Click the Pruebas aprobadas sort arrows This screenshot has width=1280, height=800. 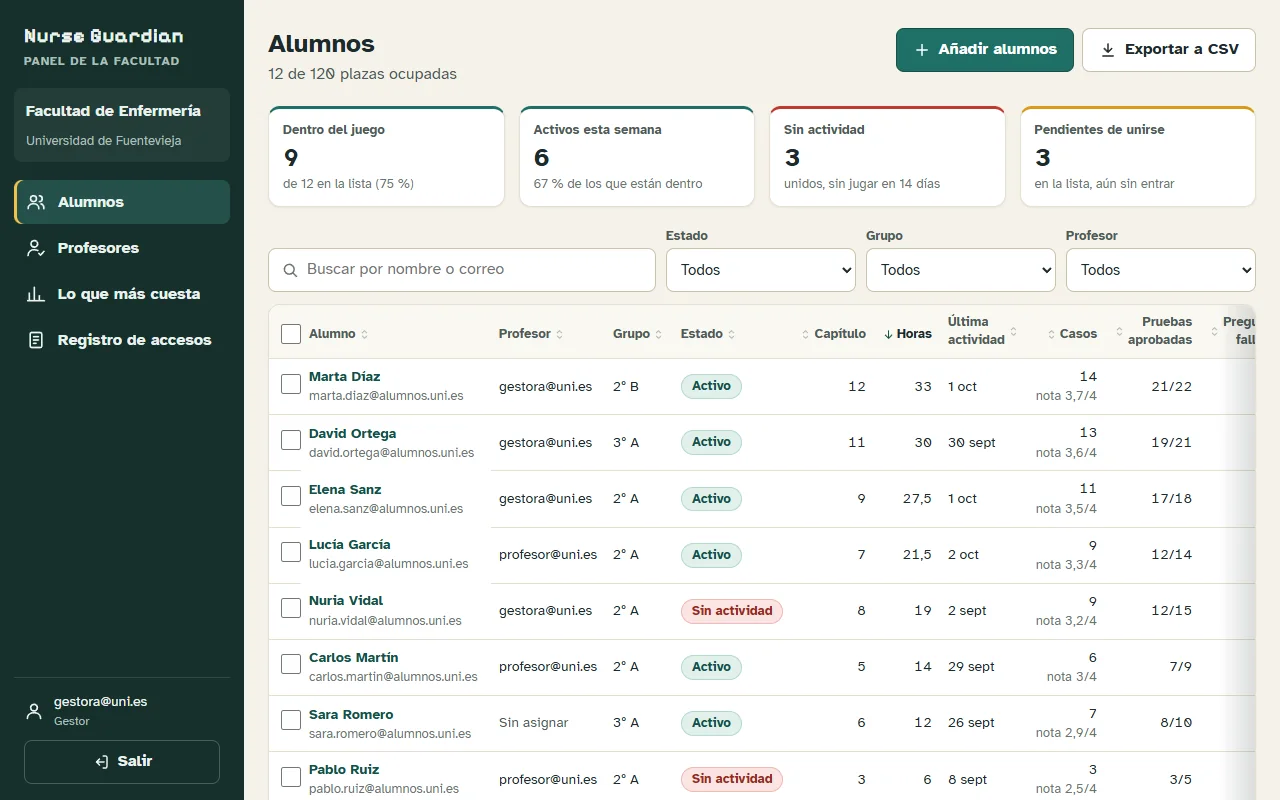[1120, 332]
